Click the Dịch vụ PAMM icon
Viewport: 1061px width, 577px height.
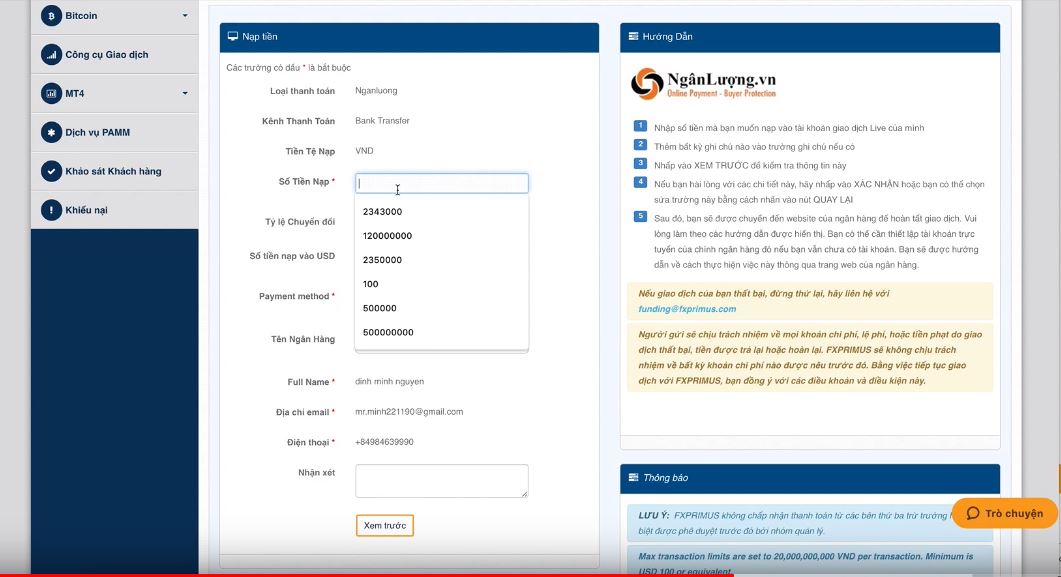[51, 133]
